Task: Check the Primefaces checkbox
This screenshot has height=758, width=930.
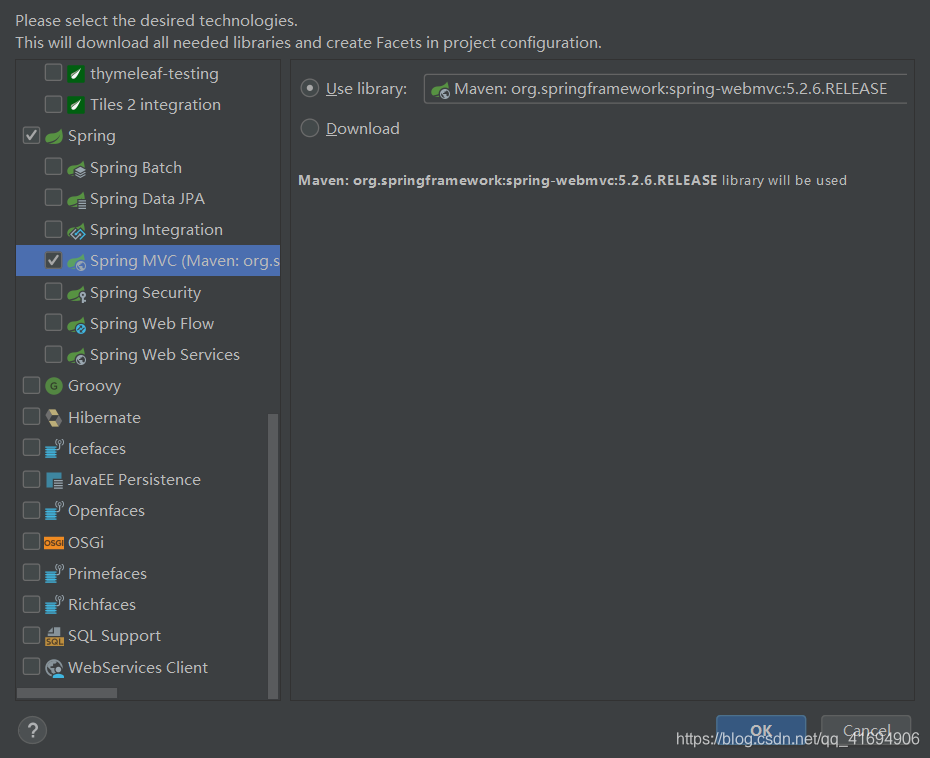Action: click(x=31, y=572)
